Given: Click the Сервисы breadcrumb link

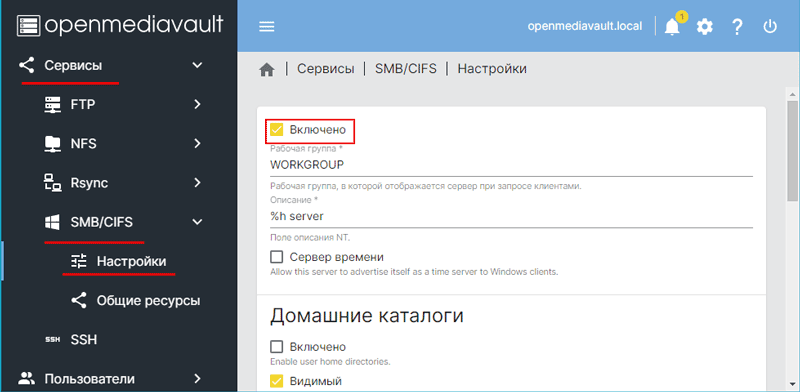Looking at the screenshot, I should coord(326,69).
